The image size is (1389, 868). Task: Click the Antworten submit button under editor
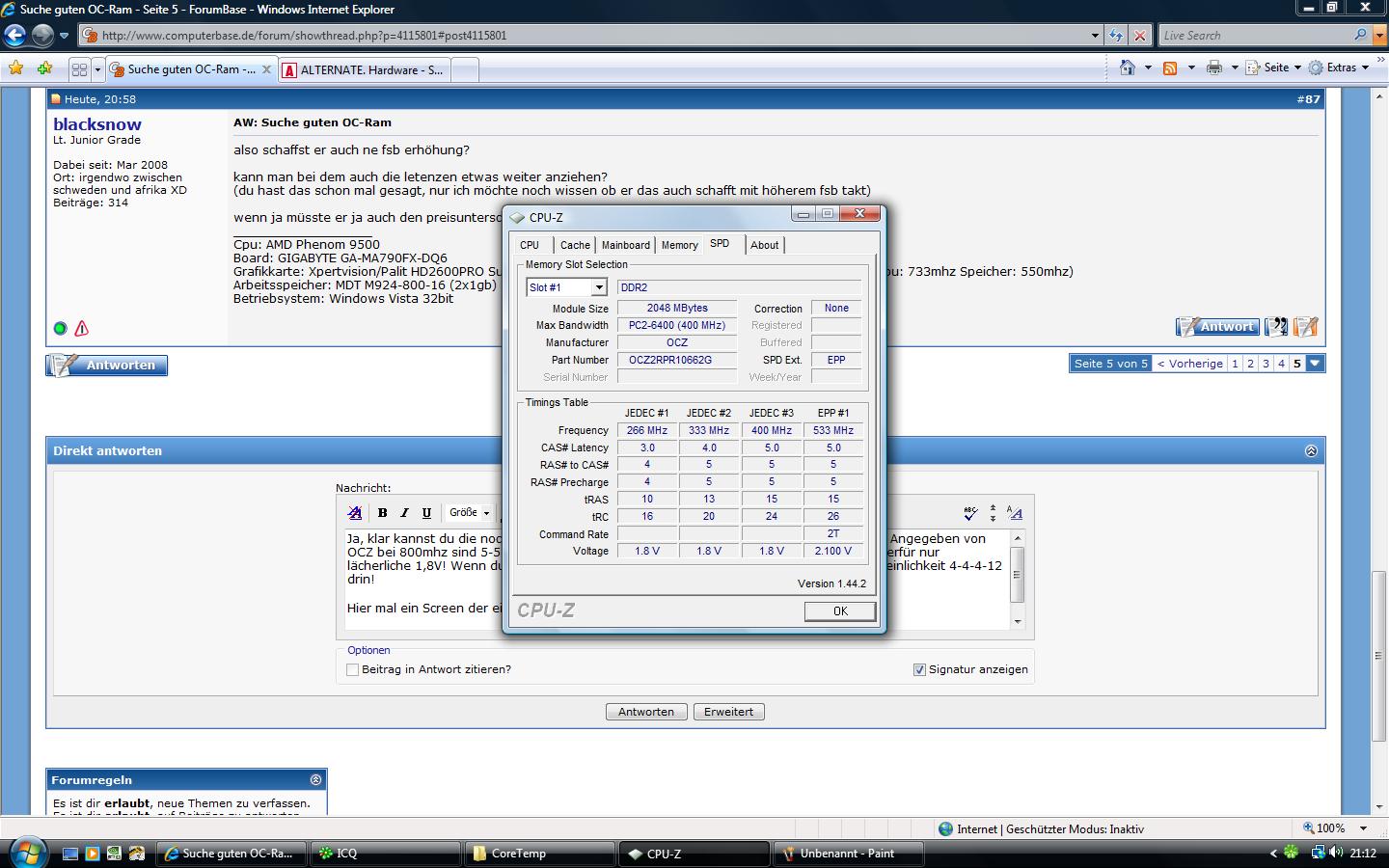coord(646,712)
